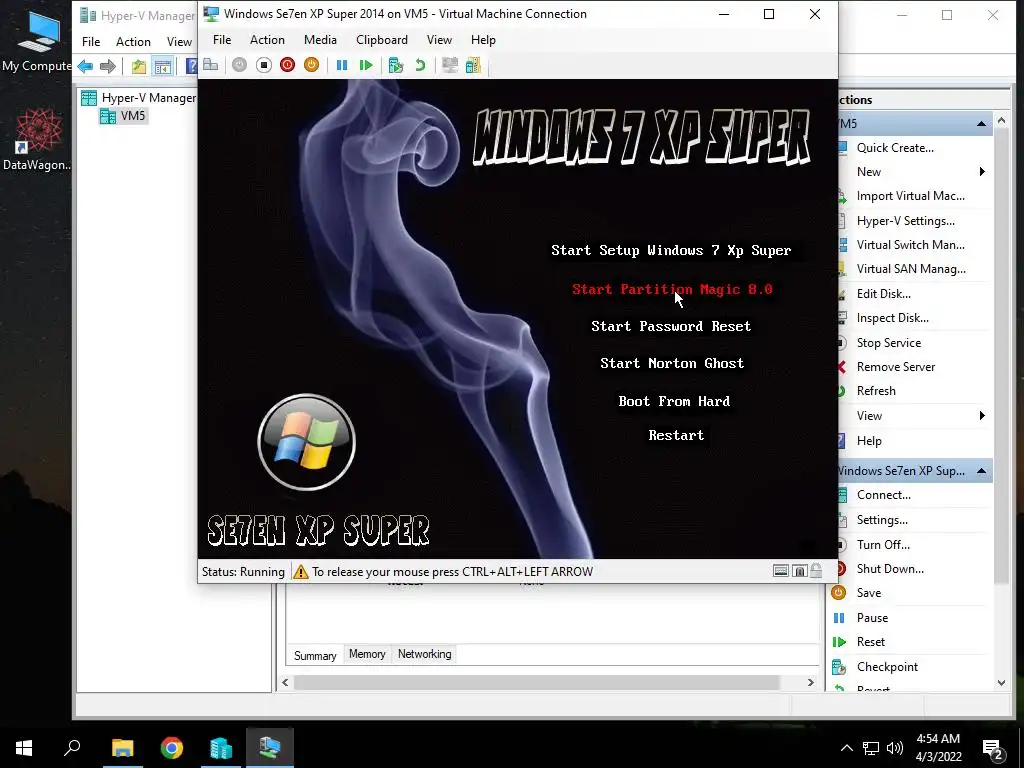Collapse the VM5 actions section
Screen dimensions: 1024x768
tap(981, 123)
